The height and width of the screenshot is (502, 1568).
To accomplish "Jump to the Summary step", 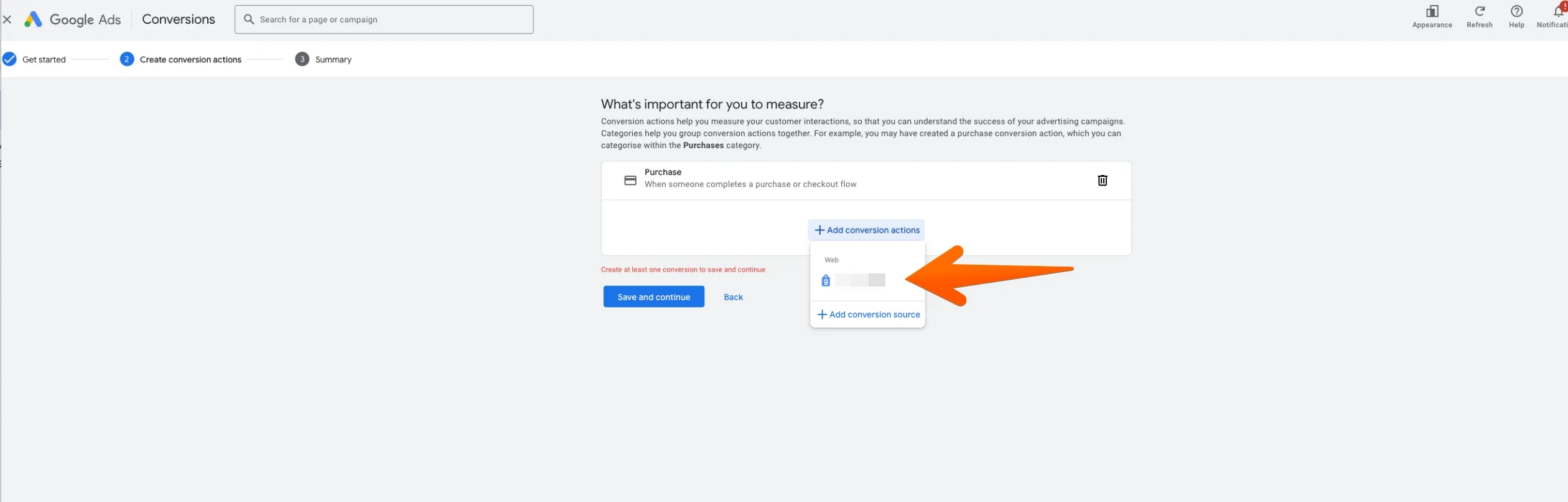I will [324, 60].
